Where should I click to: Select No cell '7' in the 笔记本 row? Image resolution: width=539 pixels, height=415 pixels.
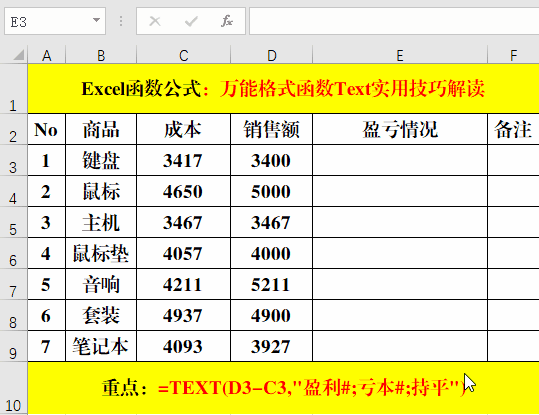(46, 346)
